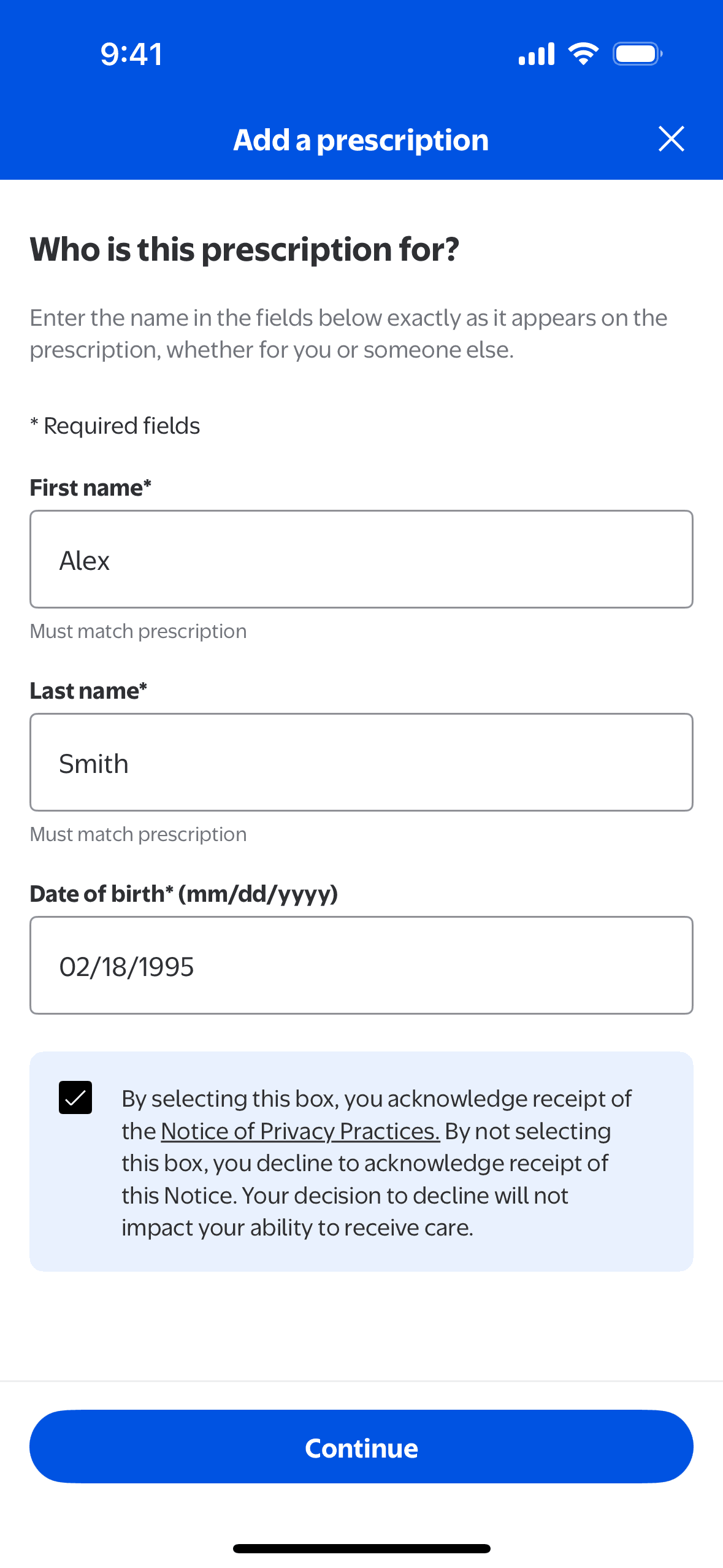Tap the "Add a prescription" header title
This screenshot has width=723, height=1568.
[361, 140]
